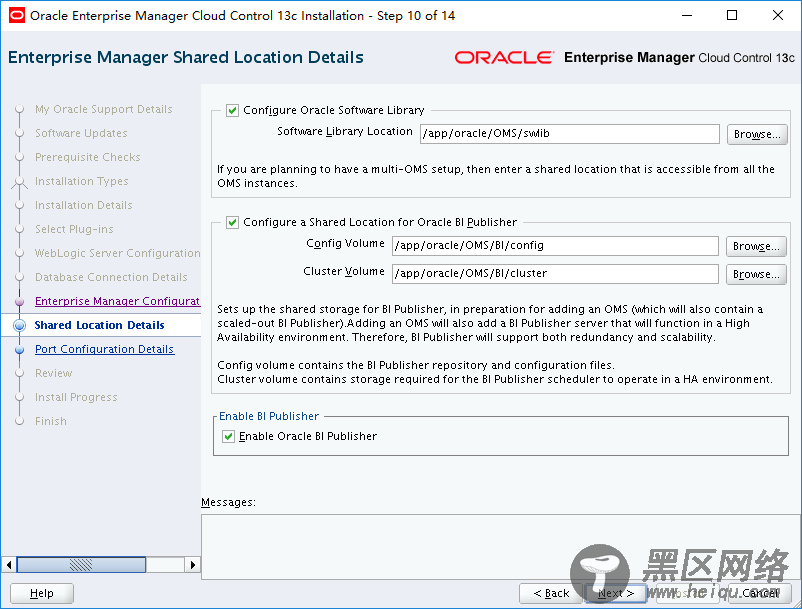The image size is (802, 609).
Task: Close the installer window
Action: 777,15
